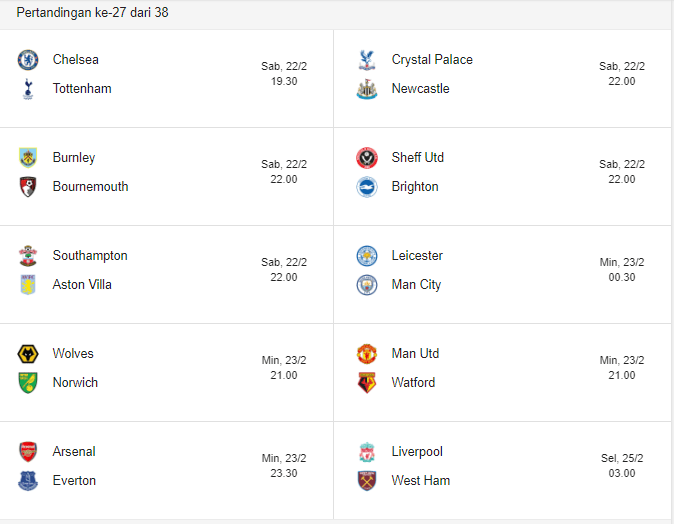The height and width of the screenshot is (524, 674).
Task: Click the Crystal Palace crest icon
Action: tap(367, 59)
